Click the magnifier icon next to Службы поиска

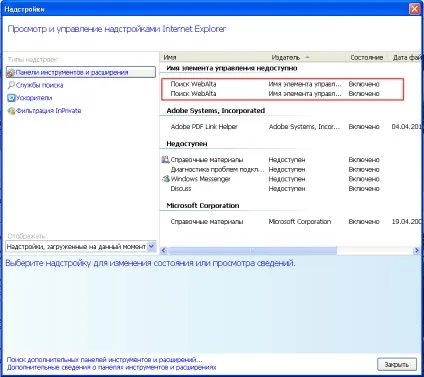pos(11,85)
